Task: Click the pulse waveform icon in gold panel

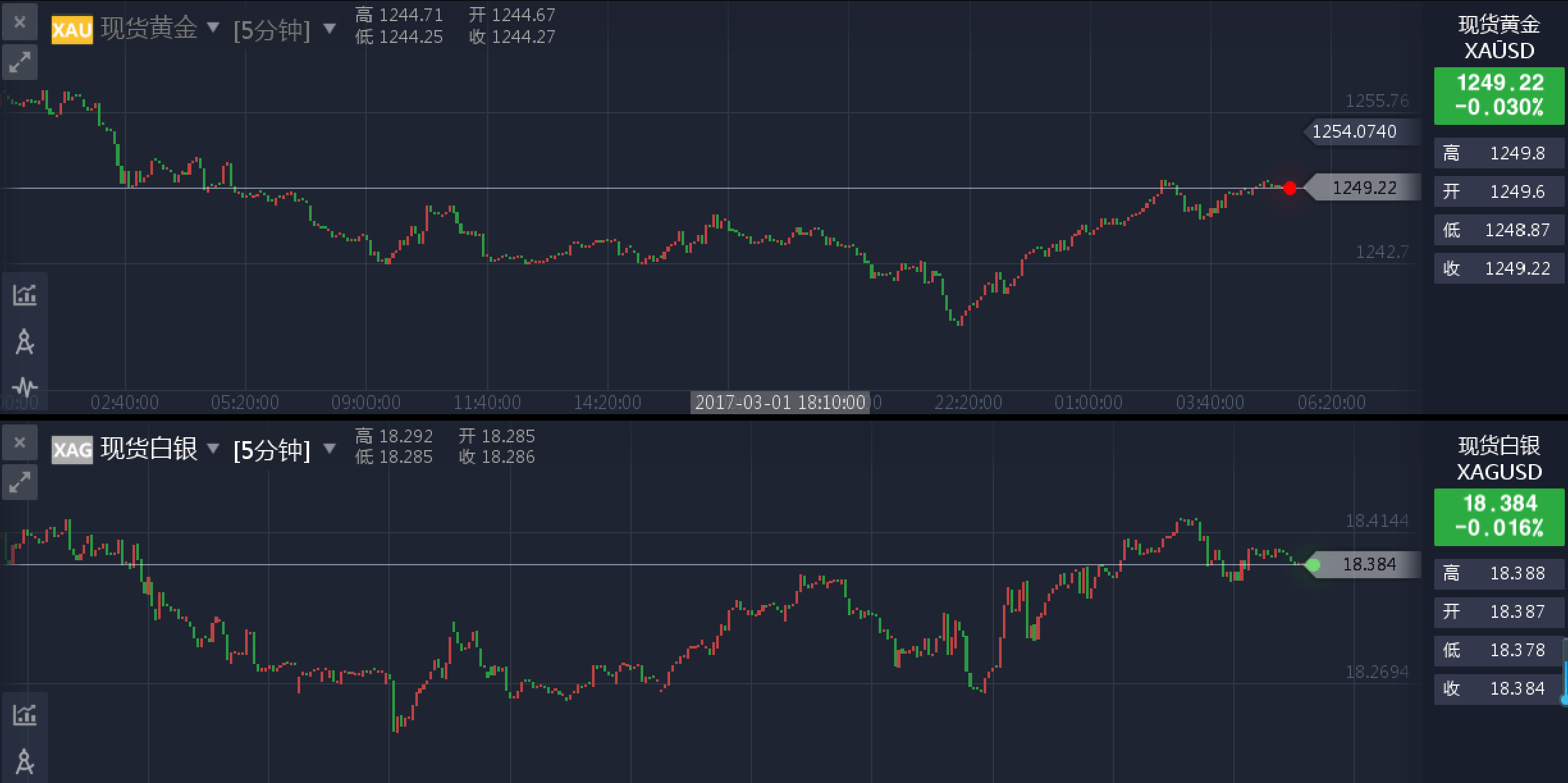Action: pyautogui.click(x=25, y=386)
